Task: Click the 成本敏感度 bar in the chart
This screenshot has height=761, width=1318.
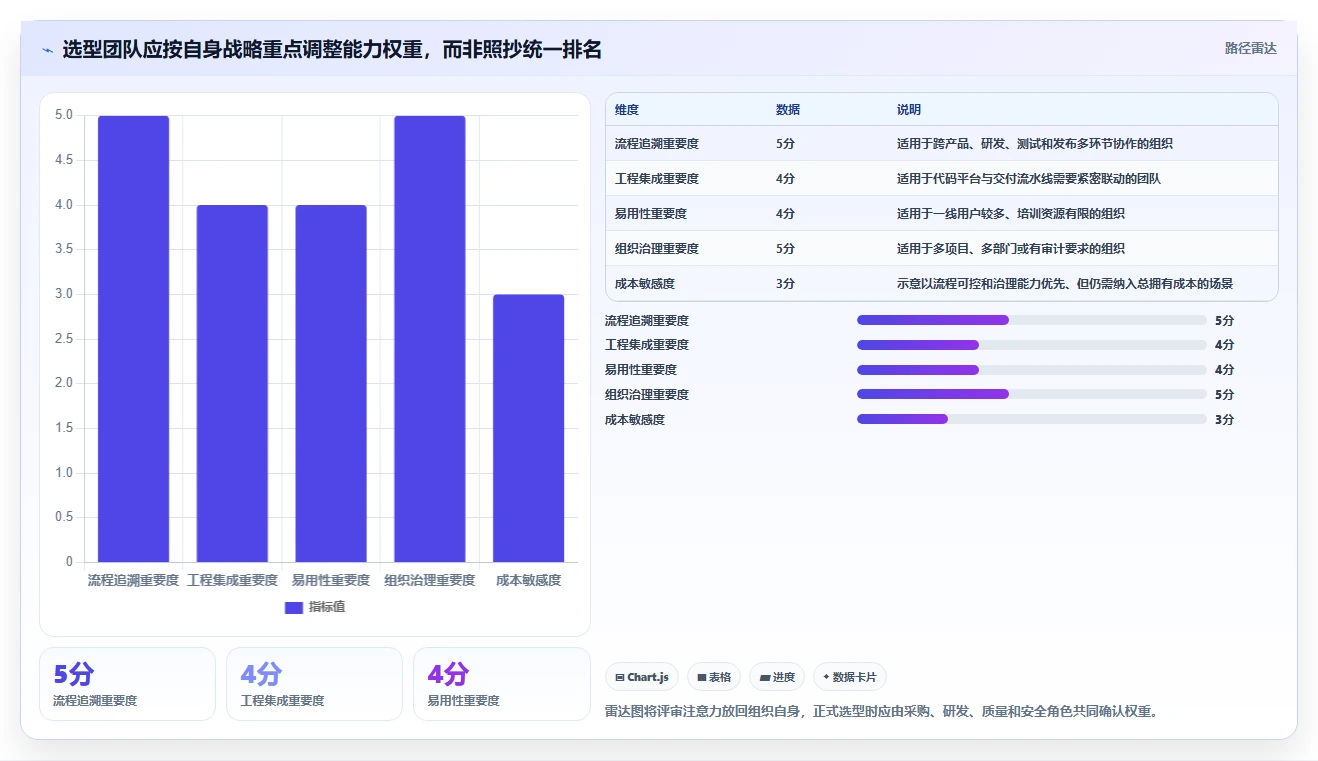Action: [529, 428]
